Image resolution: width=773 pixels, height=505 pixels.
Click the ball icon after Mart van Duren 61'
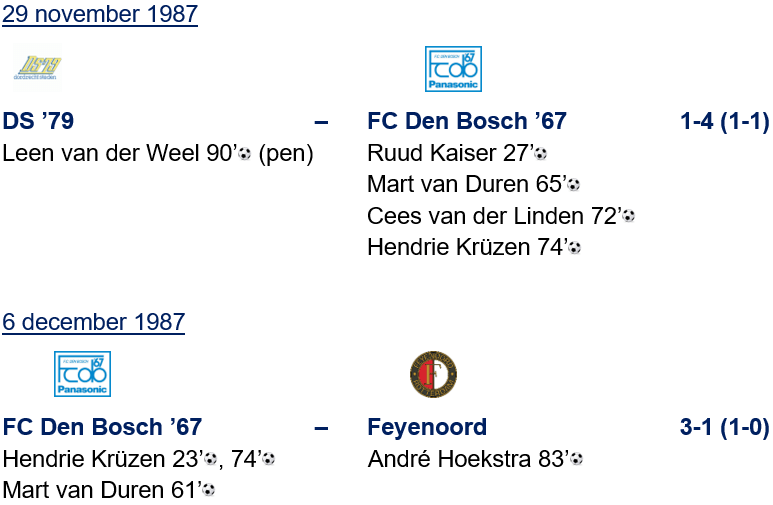pos(208,490)
